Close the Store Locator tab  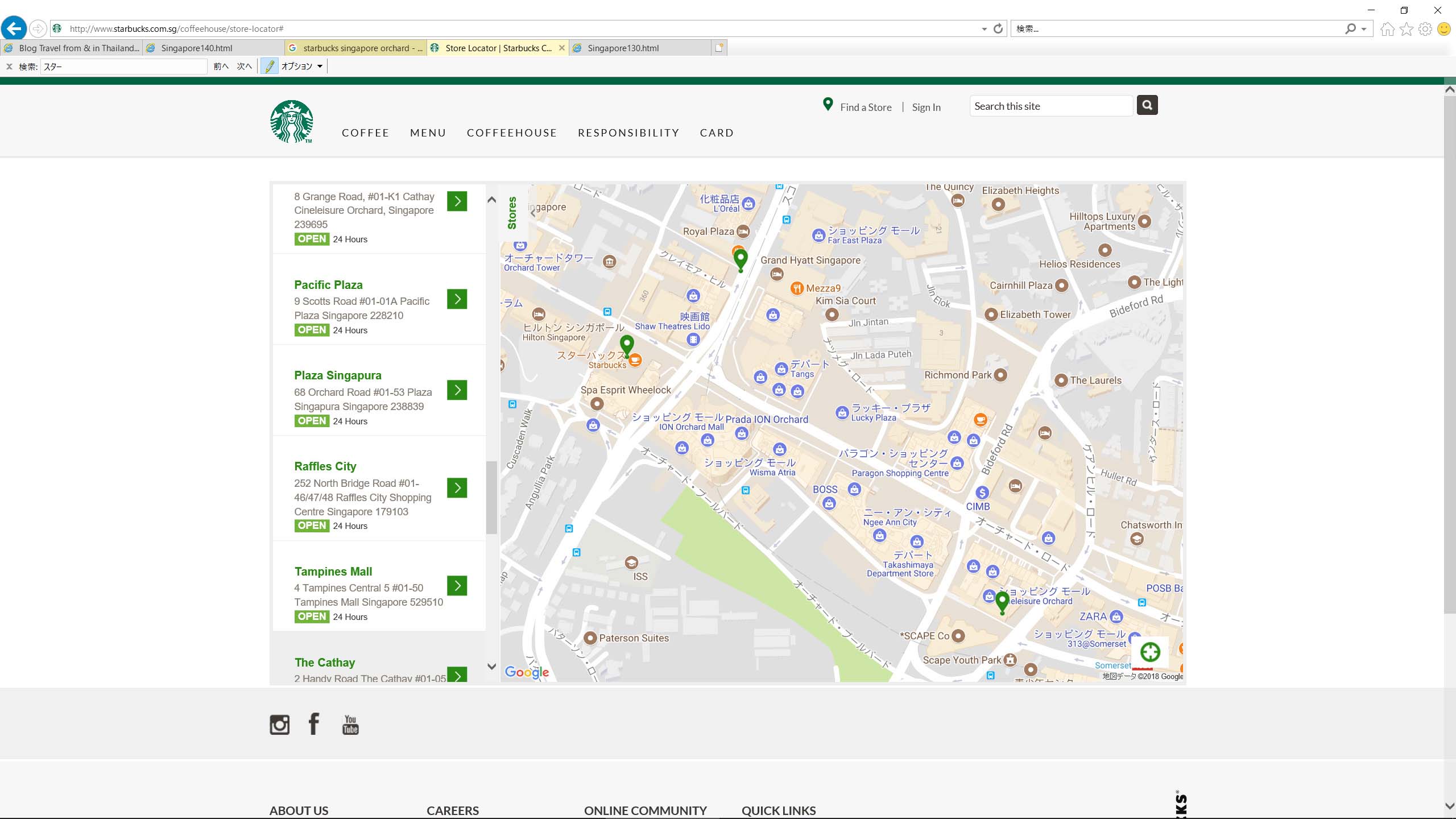click(562, 48)
